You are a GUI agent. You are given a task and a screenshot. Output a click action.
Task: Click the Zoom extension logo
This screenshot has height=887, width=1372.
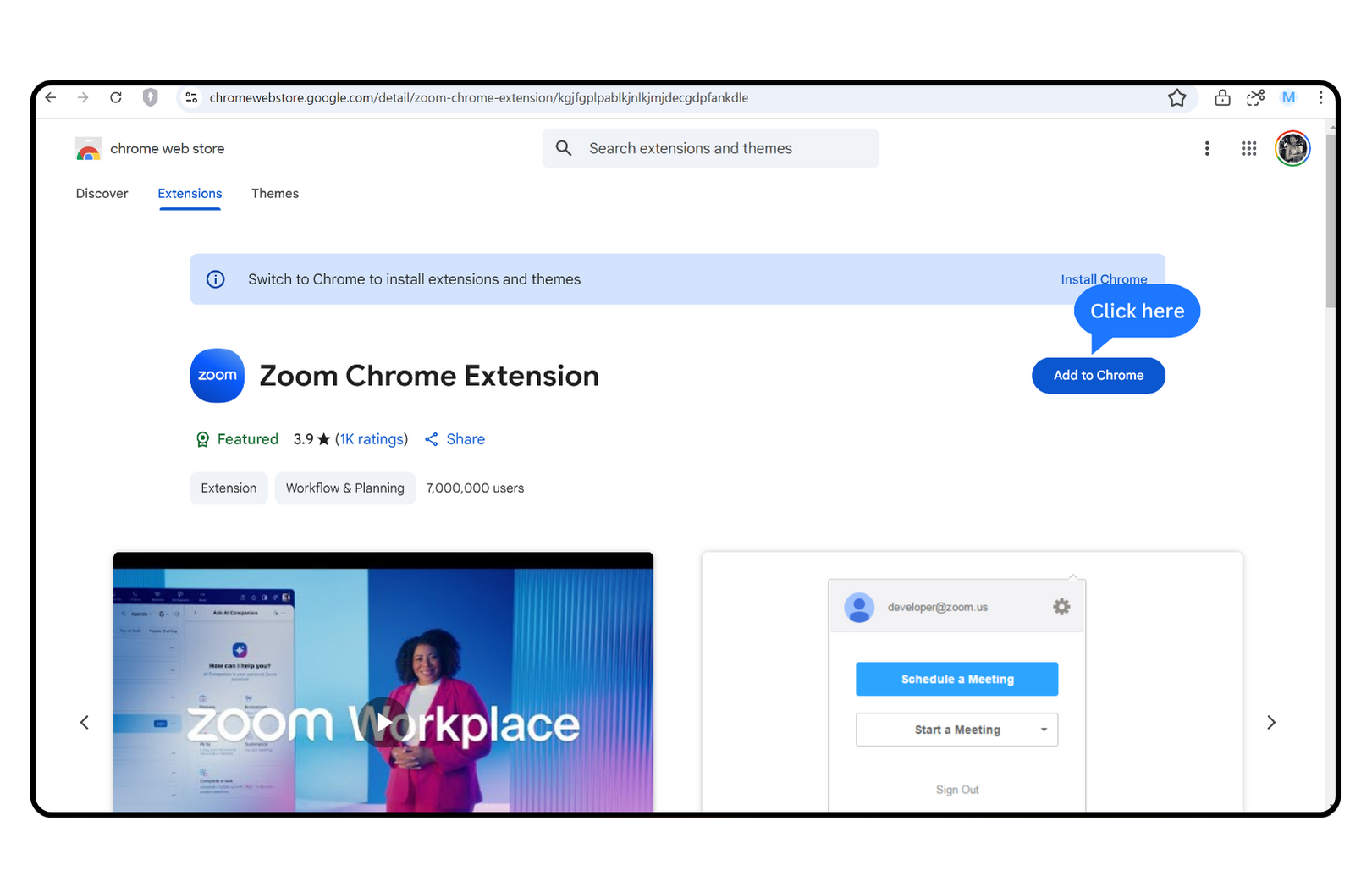click(218, 375)
